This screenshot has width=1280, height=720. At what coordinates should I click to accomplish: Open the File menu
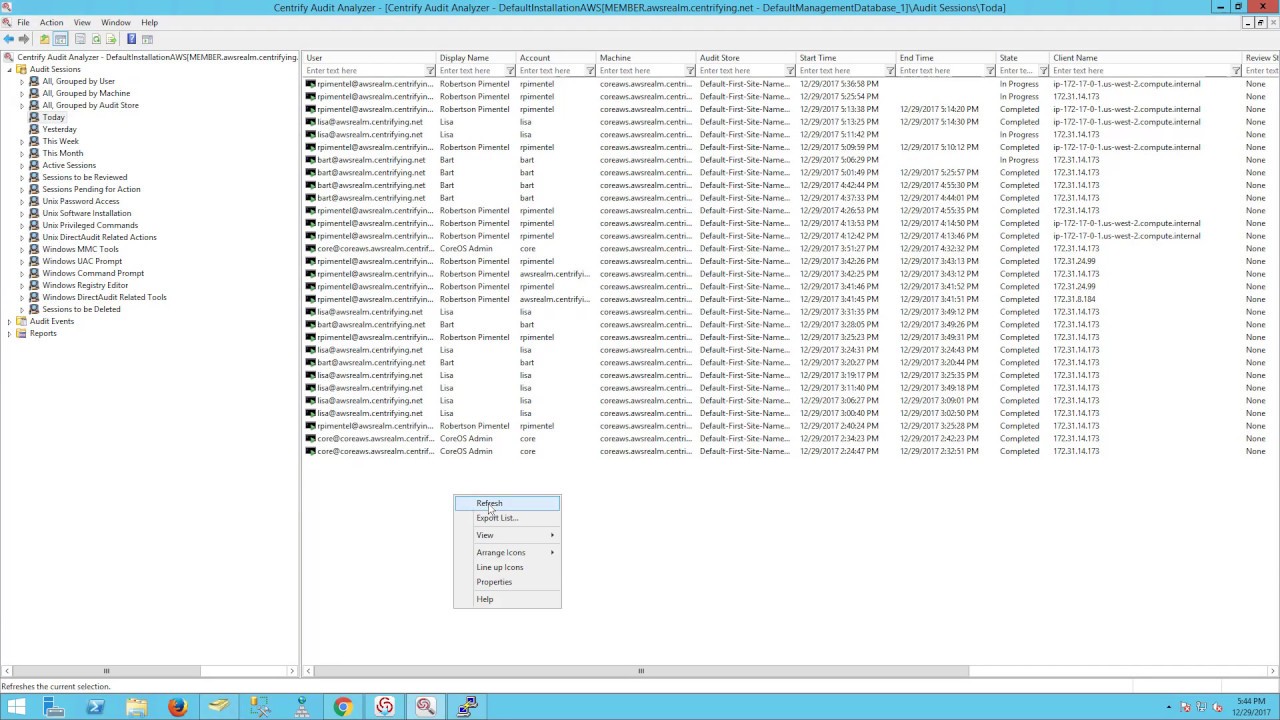pyautogui.click(x=23, y=22)
